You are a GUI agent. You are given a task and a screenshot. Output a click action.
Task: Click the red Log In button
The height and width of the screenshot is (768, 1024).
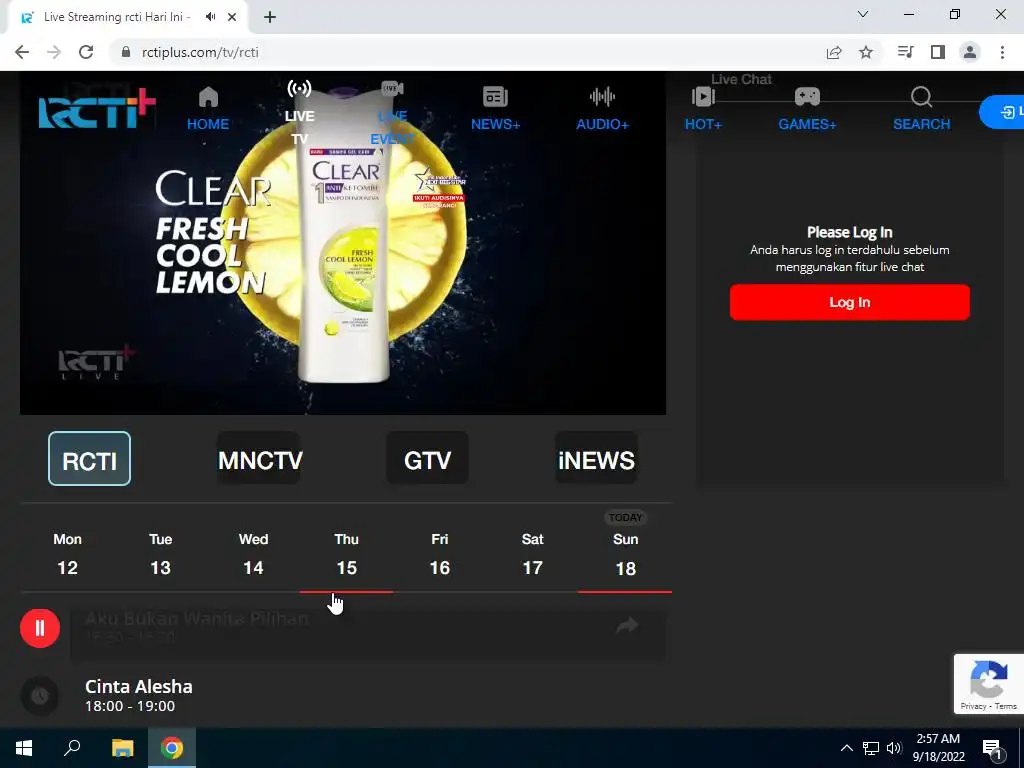click(849, 302)
